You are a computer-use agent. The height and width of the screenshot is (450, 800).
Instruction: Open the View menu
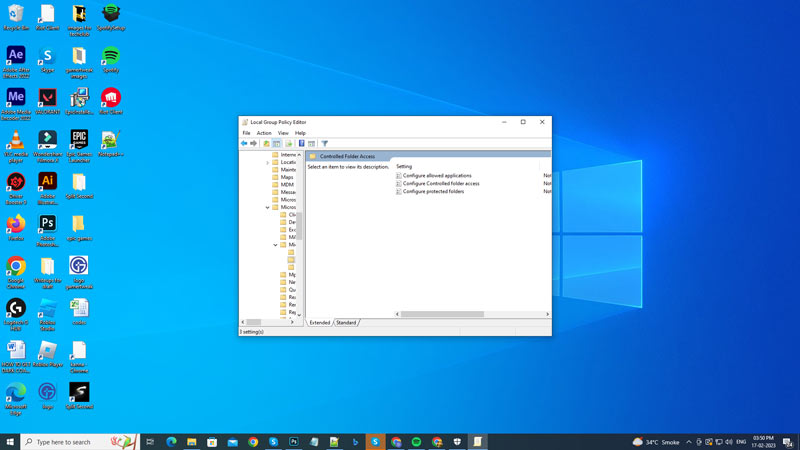point(283,133)
